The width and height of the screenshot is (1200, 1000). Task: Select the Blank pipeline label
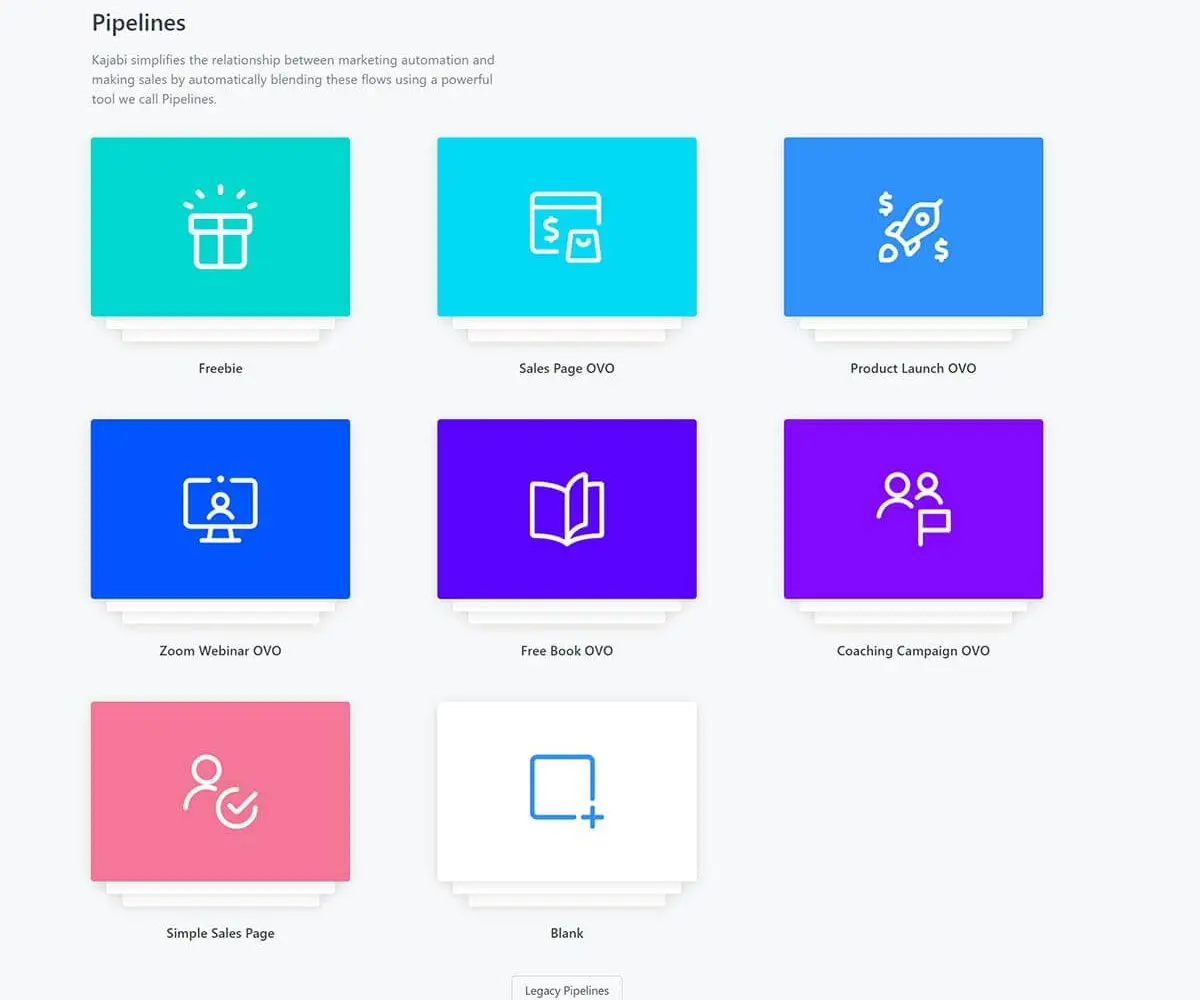click(x=567, y=933)
